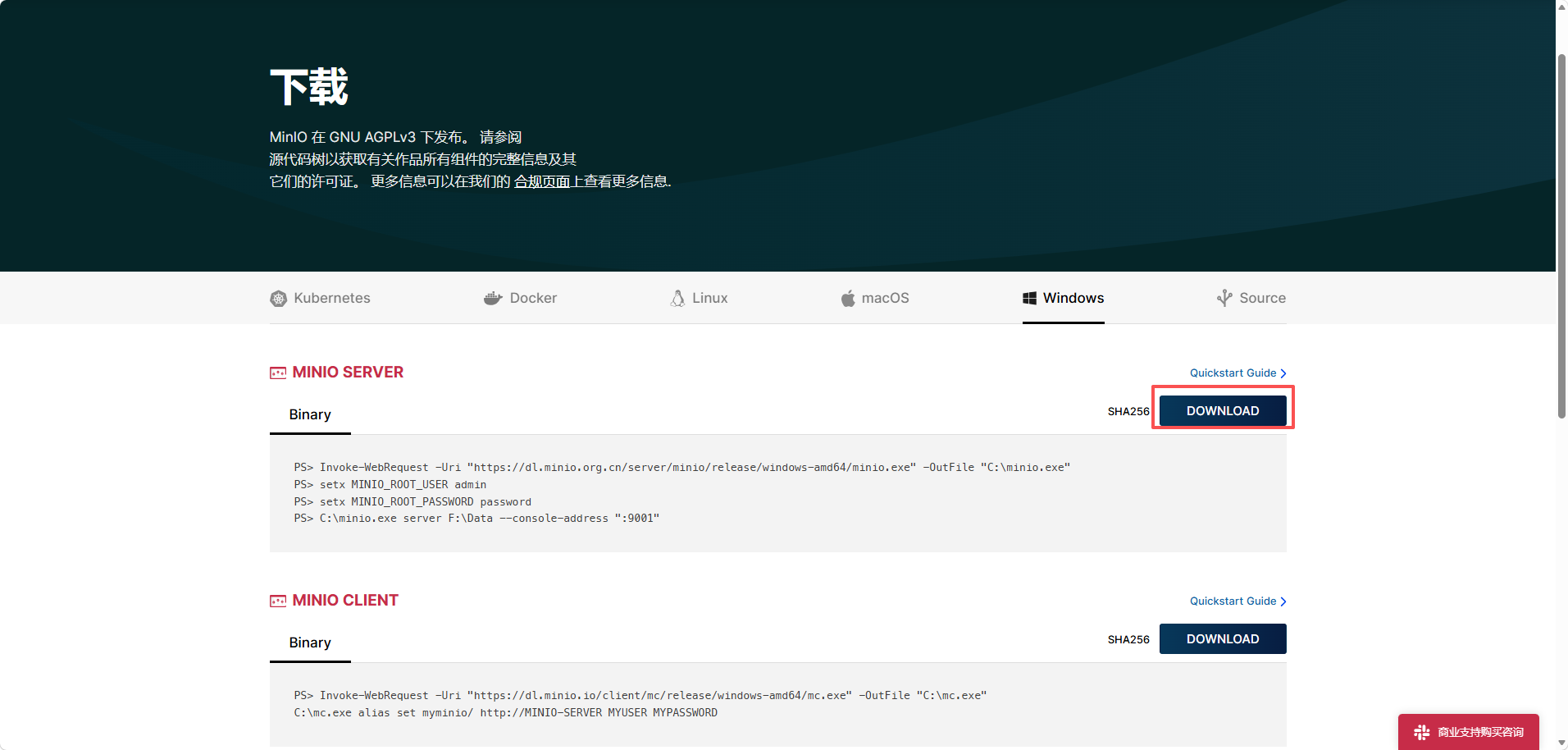Open the 商业支持购买咨询 chat button
The width and height of the screenshot is (1568, 750).
click(x=1468, y=732)
